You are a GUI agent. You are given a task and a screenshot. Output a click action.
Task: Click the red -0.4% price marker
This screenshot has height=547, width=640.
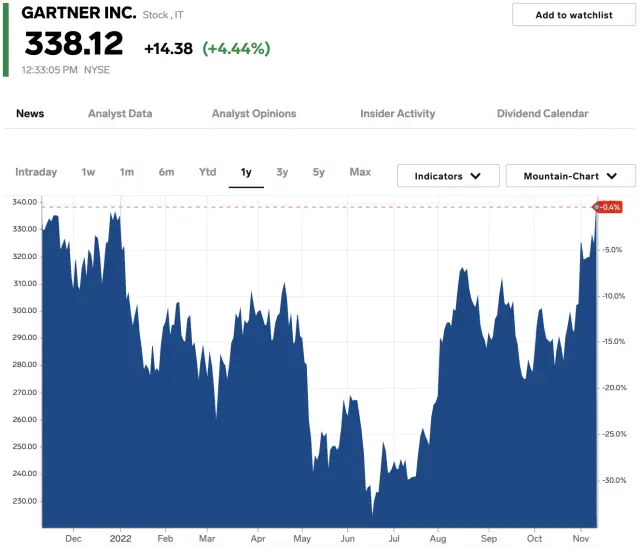[609, 207]
